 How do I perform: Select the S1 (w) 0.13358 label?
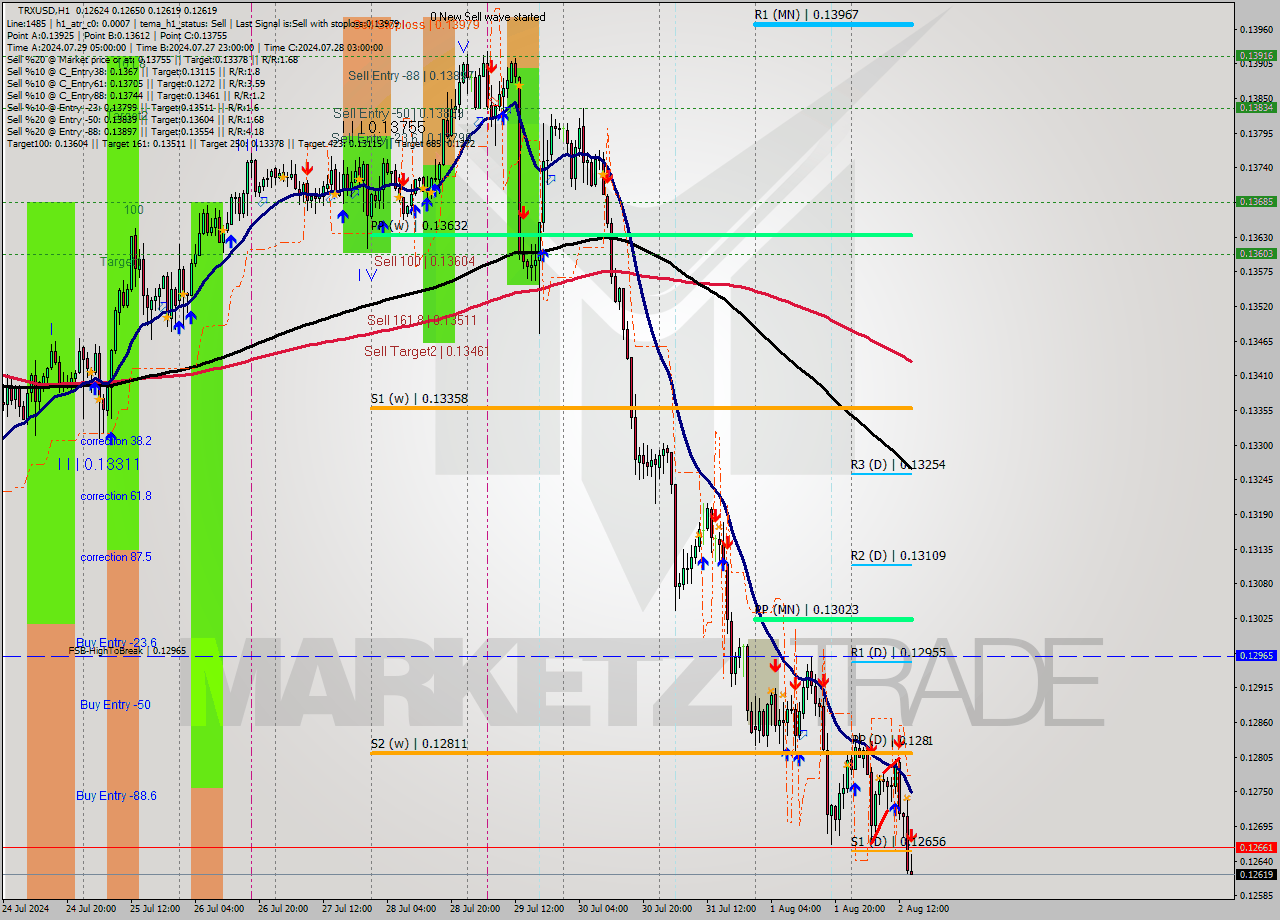[419, 398]
